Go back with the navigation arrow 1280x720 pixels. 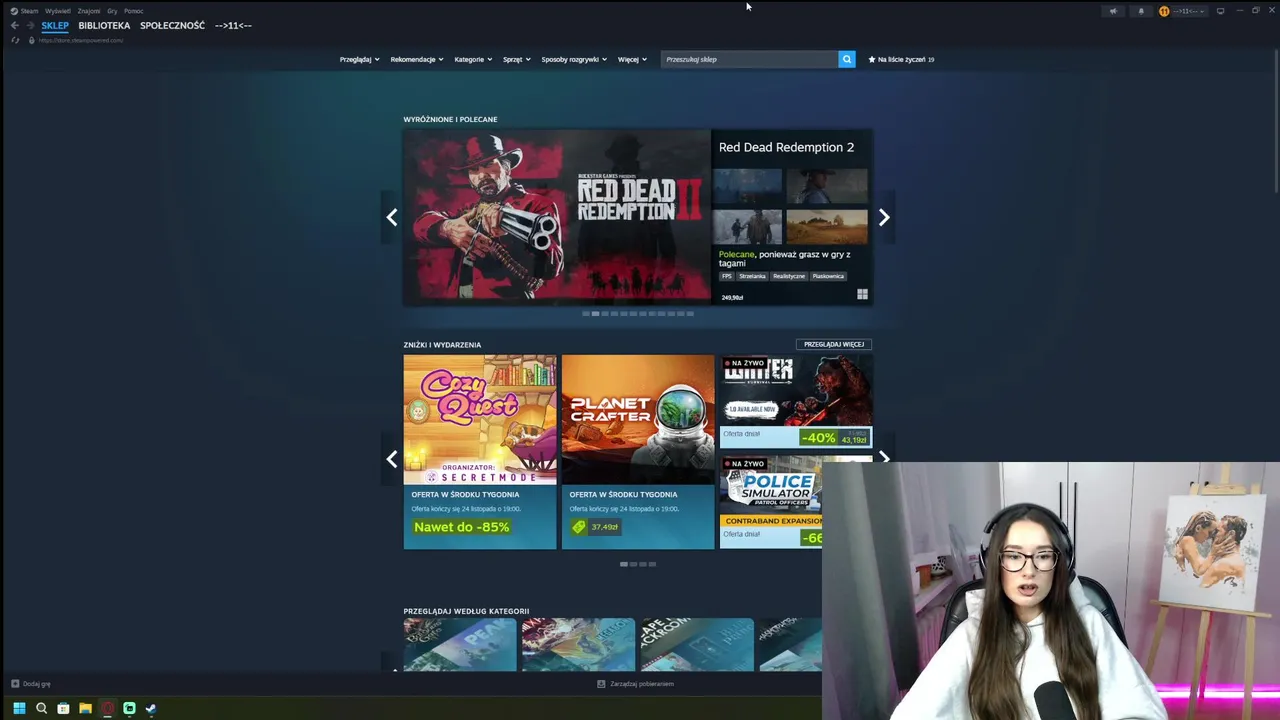14,25
